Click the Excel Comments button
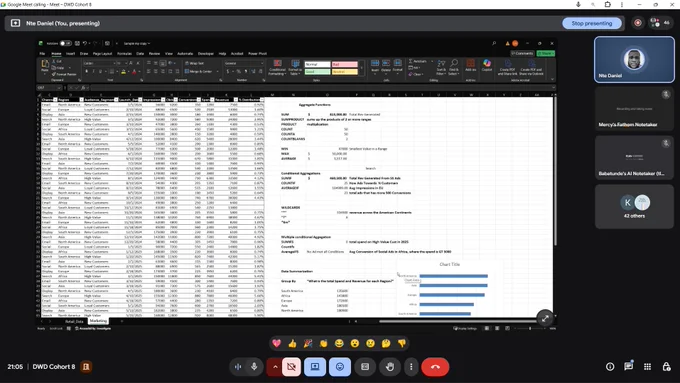Image resolution: width=680 pixels, height=383 pixels. click(522, 53)
